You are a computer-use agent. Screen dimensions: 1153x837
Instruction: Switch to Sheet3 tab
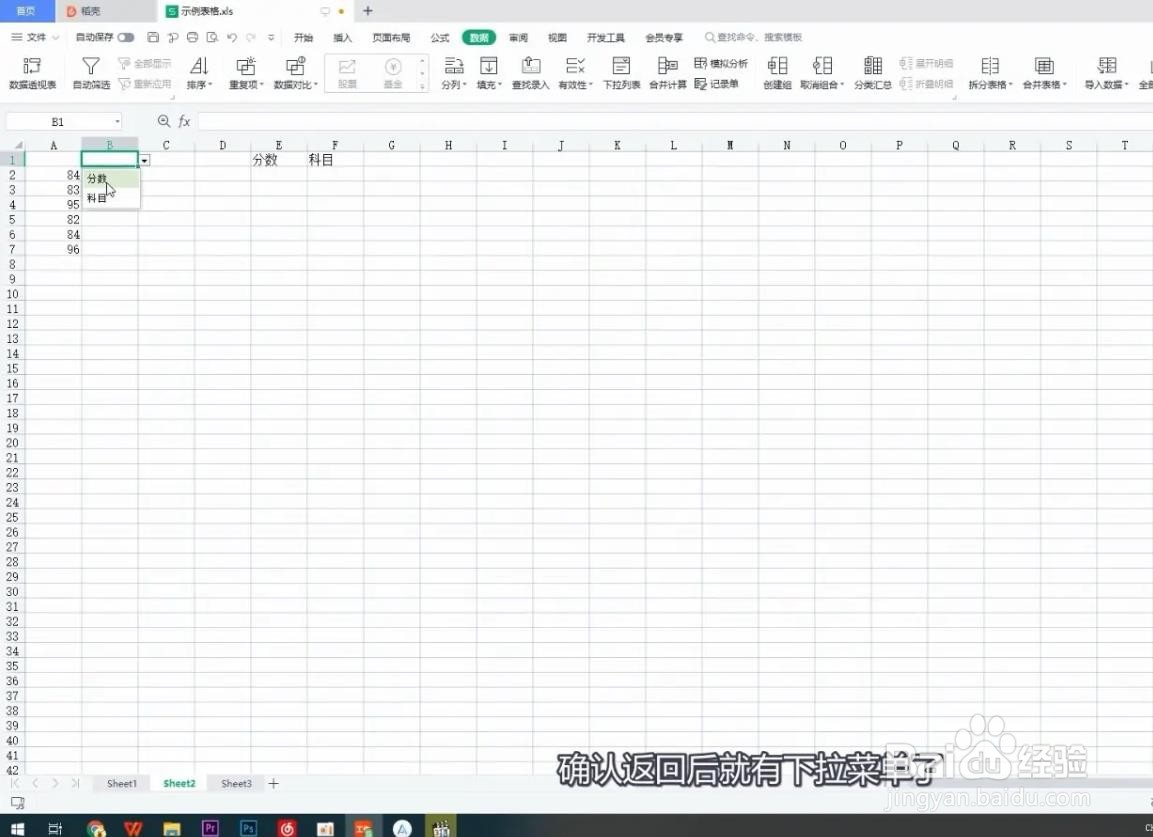(x=236, y=783)
